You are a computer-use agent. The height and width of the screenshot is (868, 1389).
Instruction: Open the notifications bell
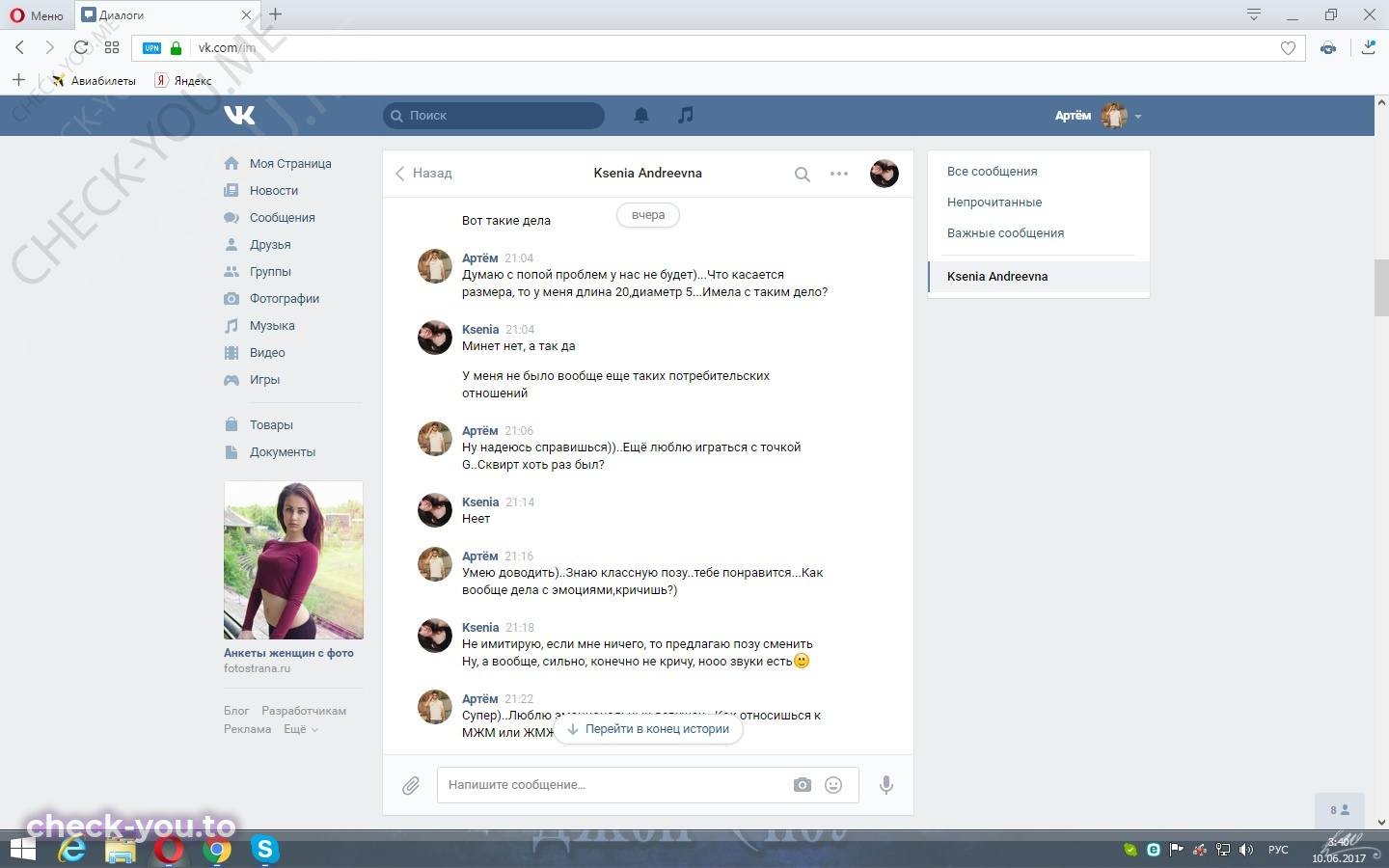(641, 115)
